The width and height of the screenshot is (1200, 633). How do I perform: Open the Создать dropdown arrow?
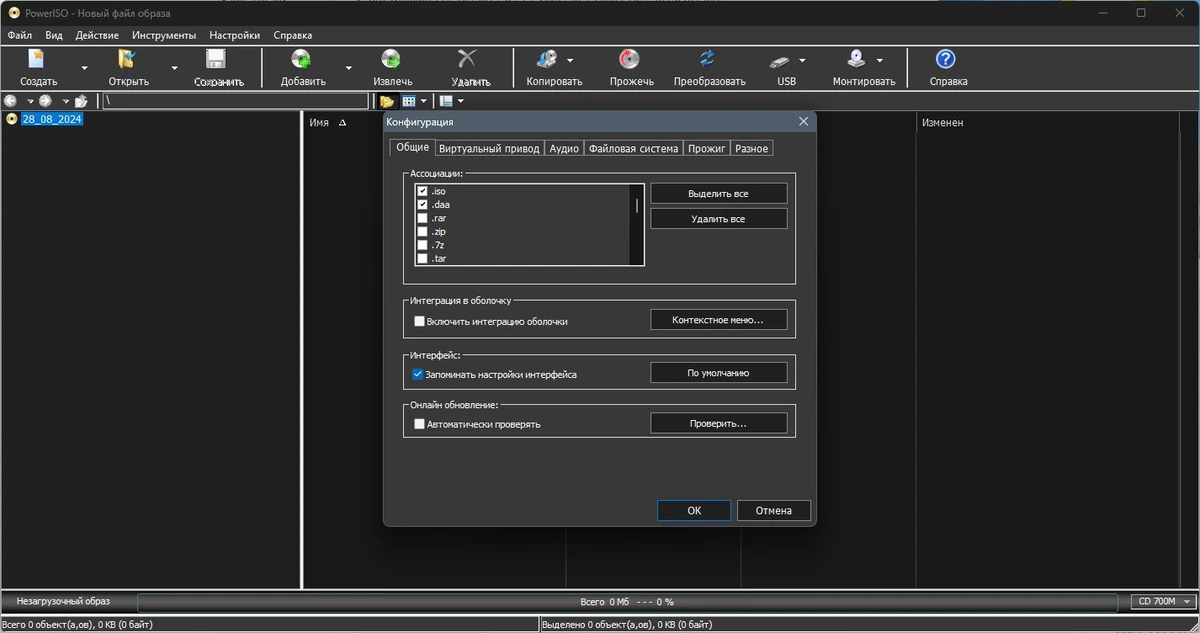84,68
